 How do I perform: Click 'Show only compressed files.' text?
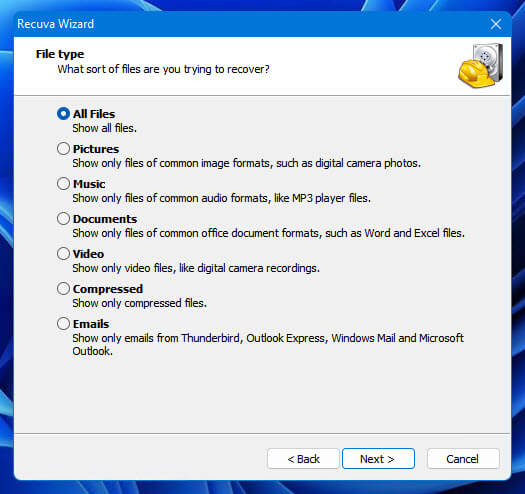coord(140,303)
